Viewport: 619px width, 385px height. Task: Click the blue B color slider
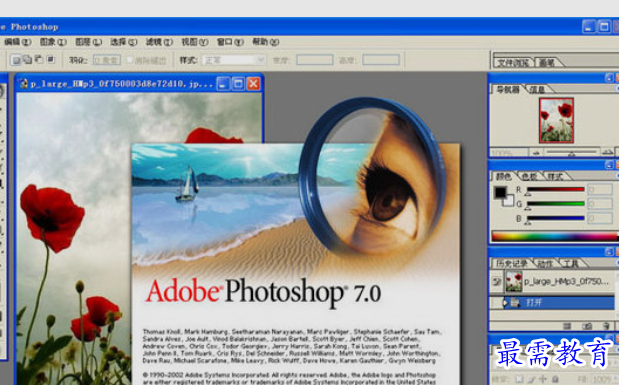[555, 218]
